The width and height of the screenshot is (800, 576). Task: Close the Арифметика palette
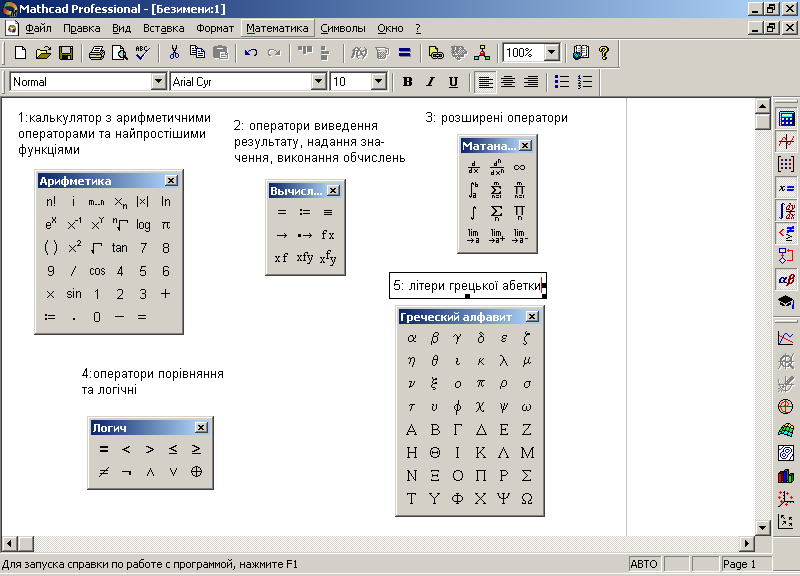click(171, 181)
